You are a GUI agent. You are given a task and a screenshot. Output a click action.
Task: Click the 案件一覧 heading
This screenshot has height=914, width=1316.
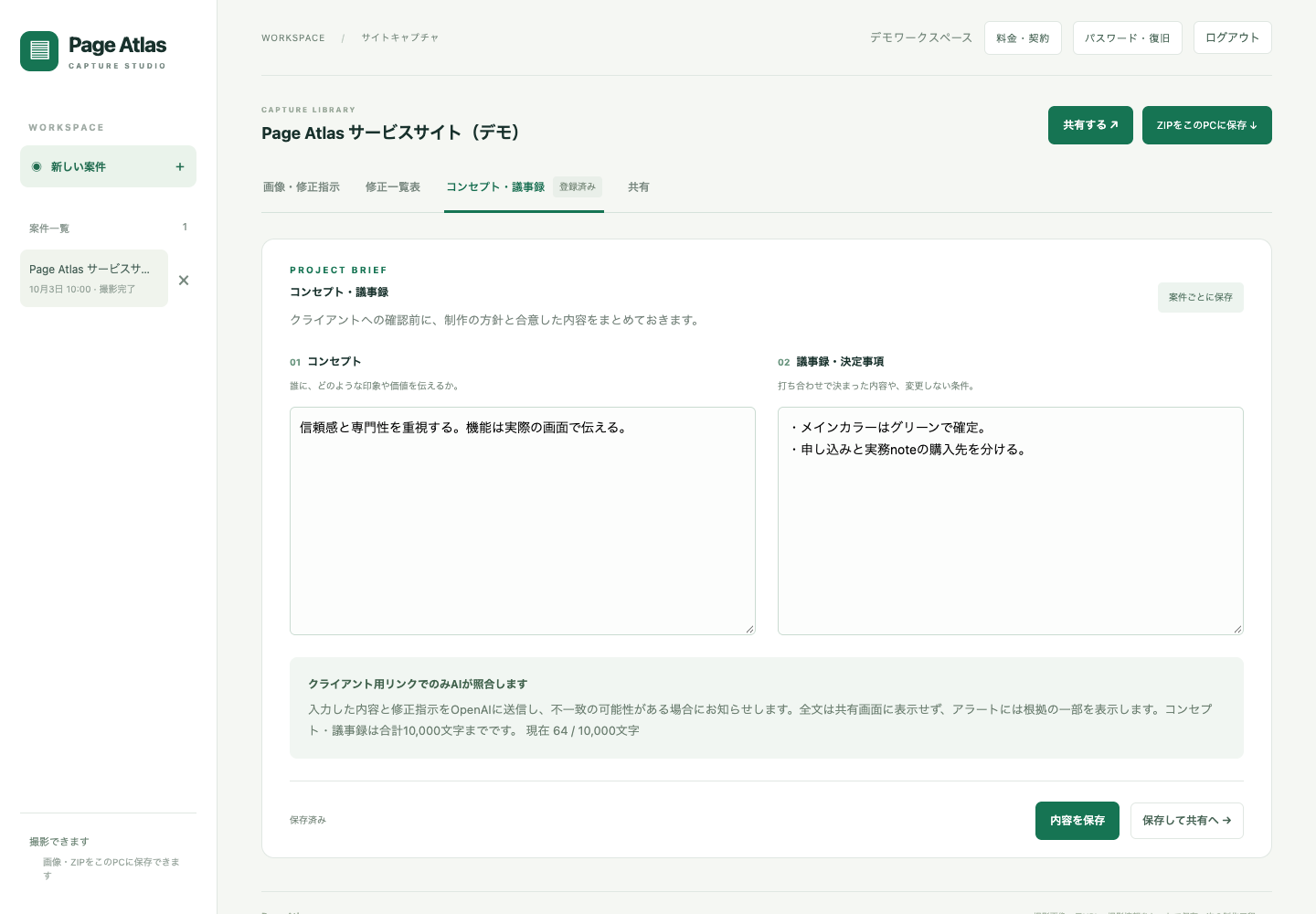(x=49, y=228)
